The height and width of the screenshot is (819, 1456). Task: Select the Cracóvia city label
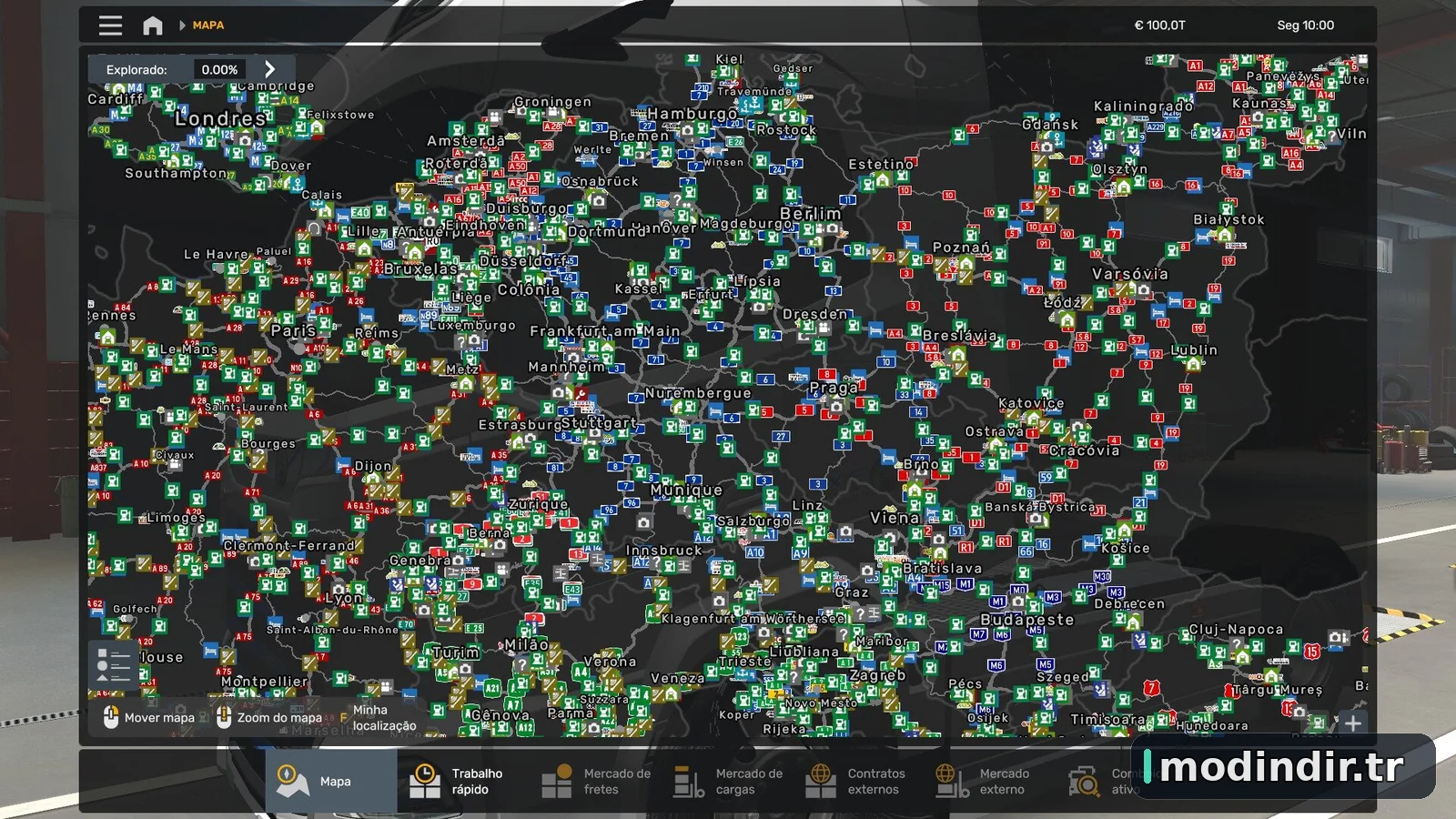tap(1085, 450)
